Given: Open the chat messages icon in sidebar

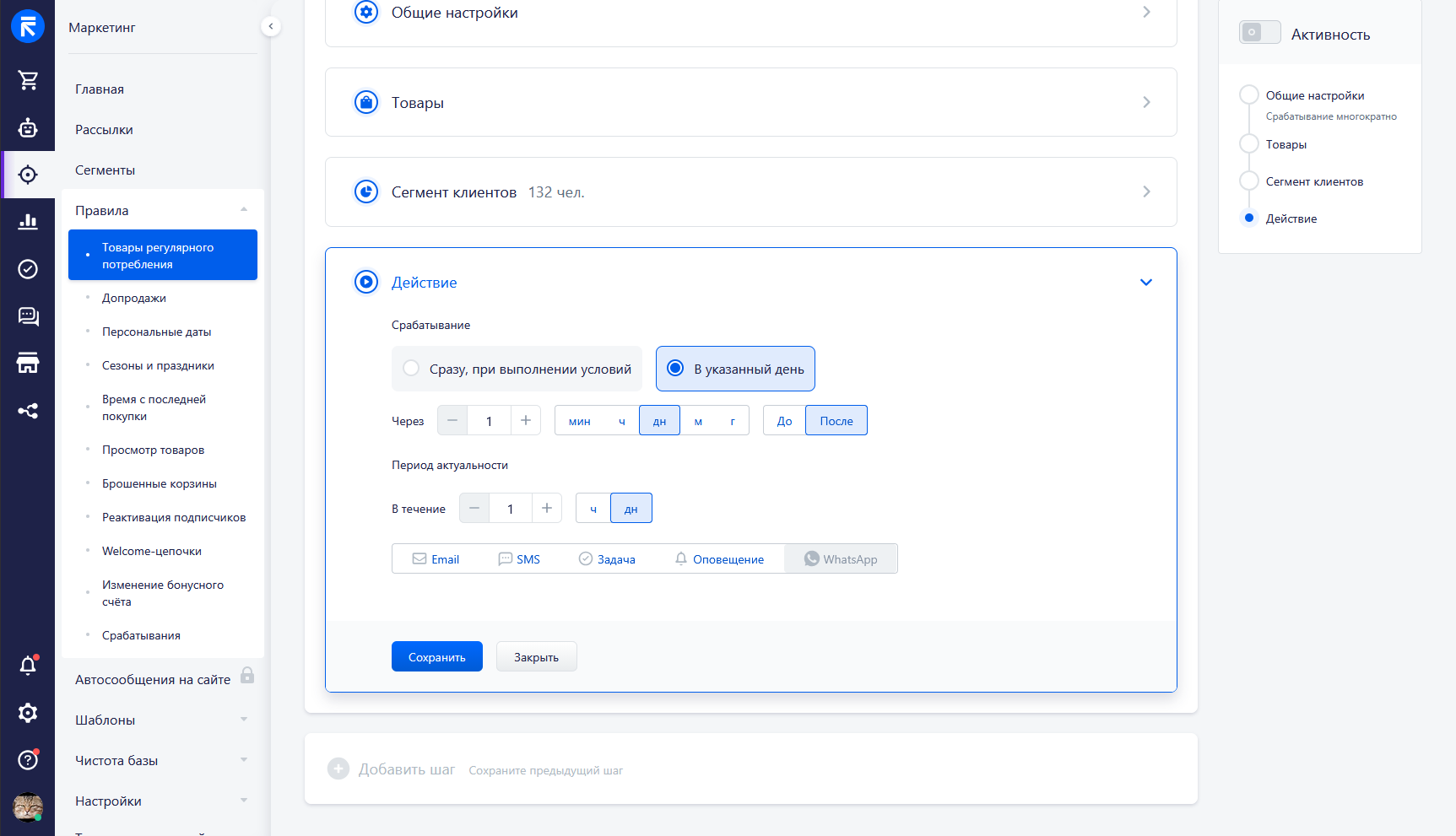Looking at the screenshot, I should [x=28, y=316].
